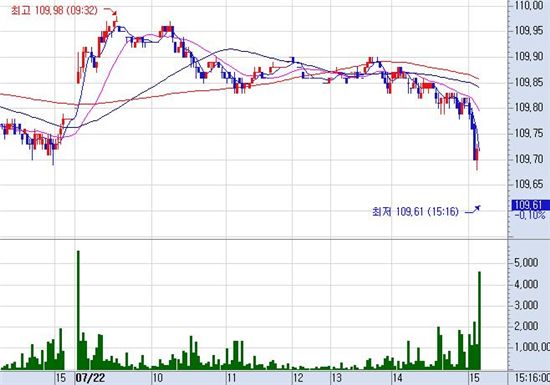The height and width of the screenshot is (385, 550).
Task: Click the 110.00 price axis label
Action: 529,5
